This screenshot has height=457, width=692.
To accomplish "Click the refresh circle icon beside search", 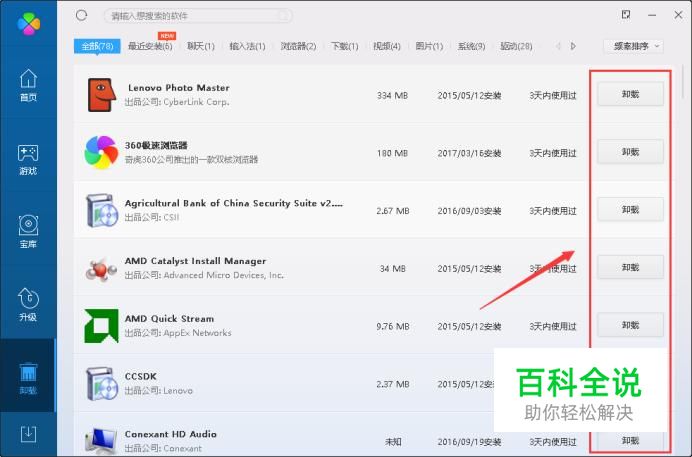I will point(81,15).
